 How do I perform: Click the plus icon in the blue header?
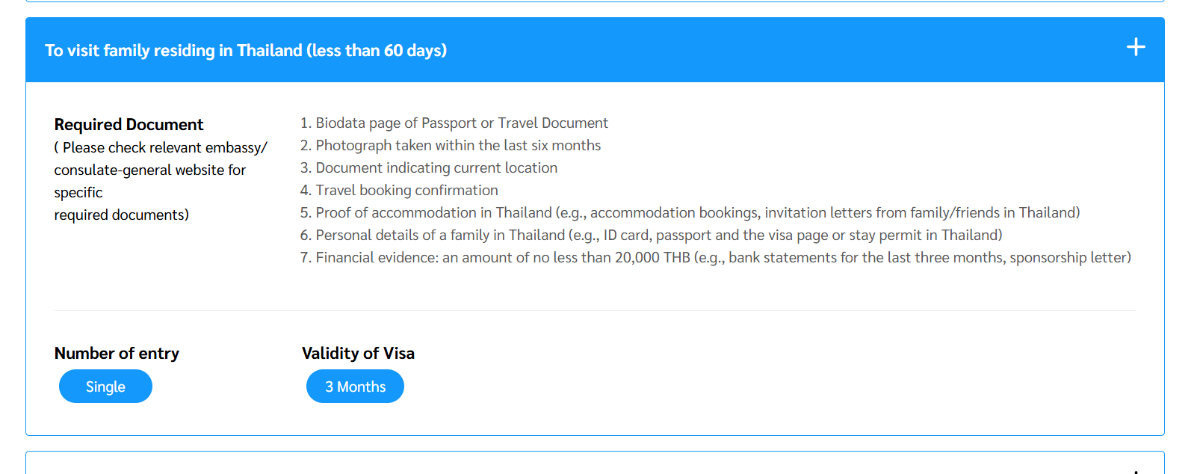1135,47
